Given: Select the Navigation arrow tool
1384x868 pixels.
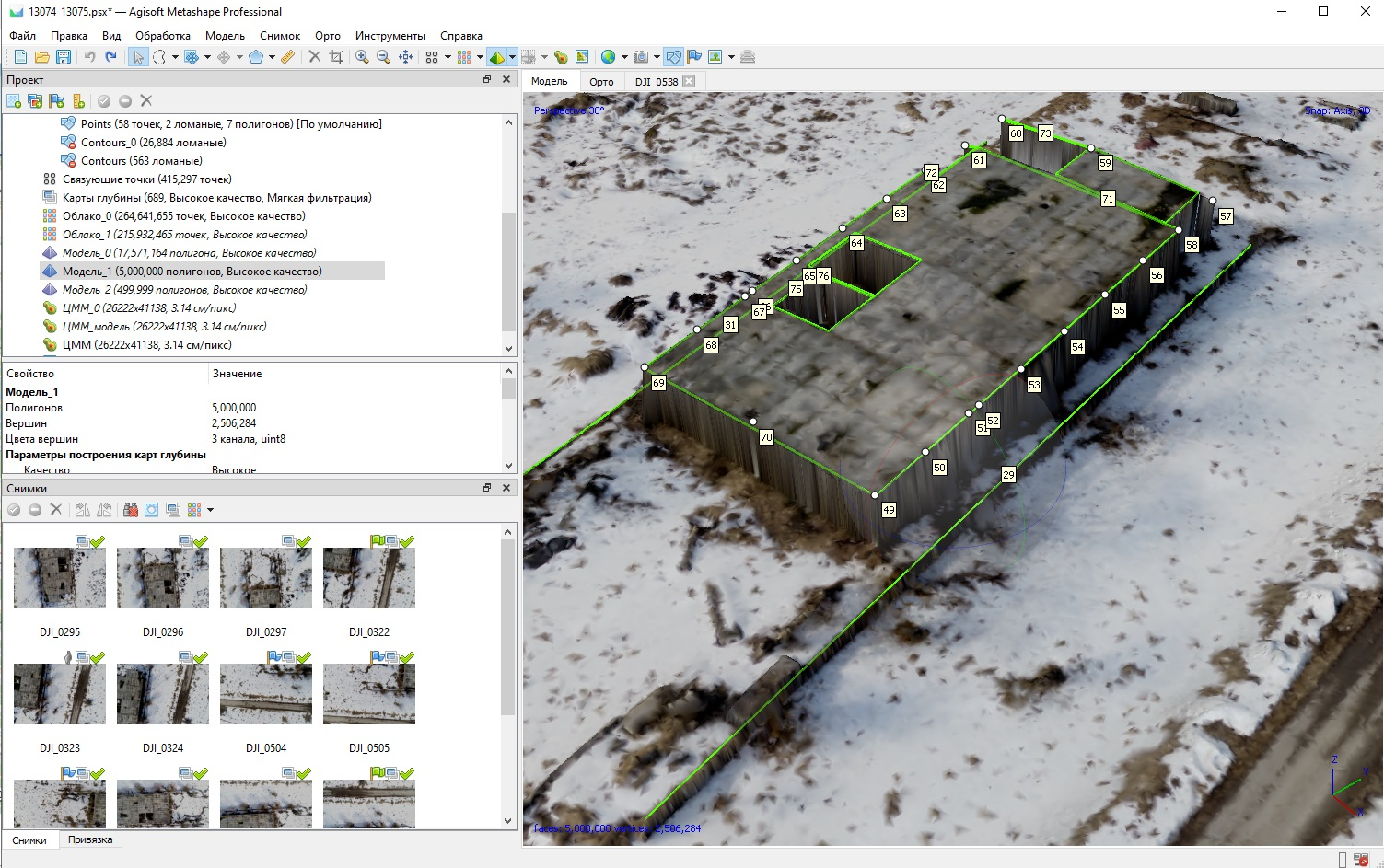Looking at the screenshot, I should 137,57.
